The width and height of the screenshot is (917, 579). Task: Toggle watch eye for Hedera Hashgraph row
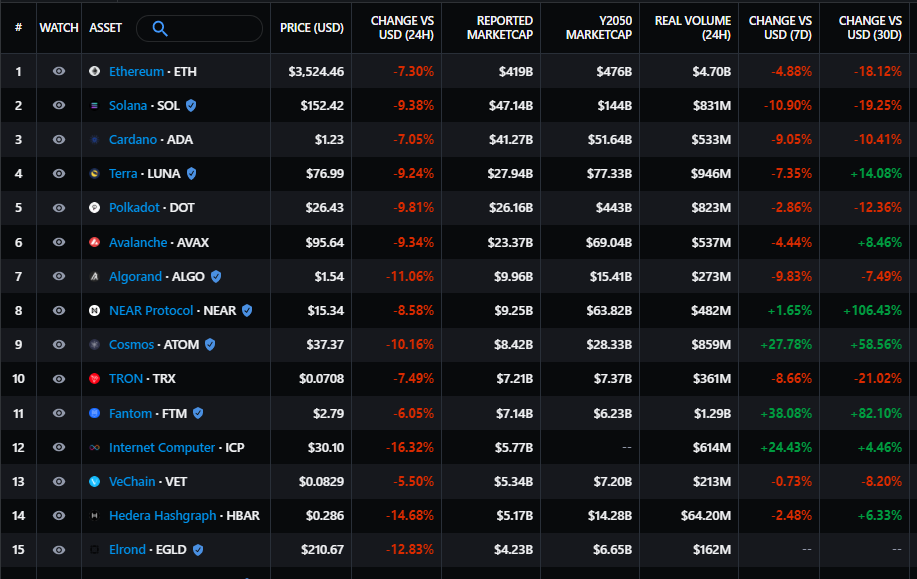58,515
